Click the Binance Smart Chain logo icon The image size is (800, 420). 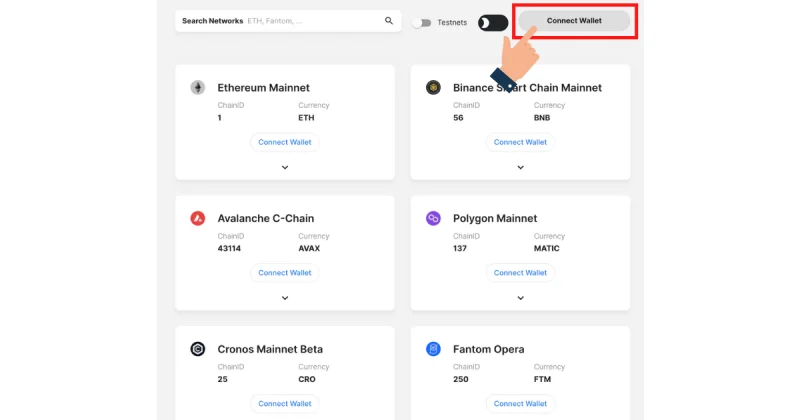[x=433, y=88]
